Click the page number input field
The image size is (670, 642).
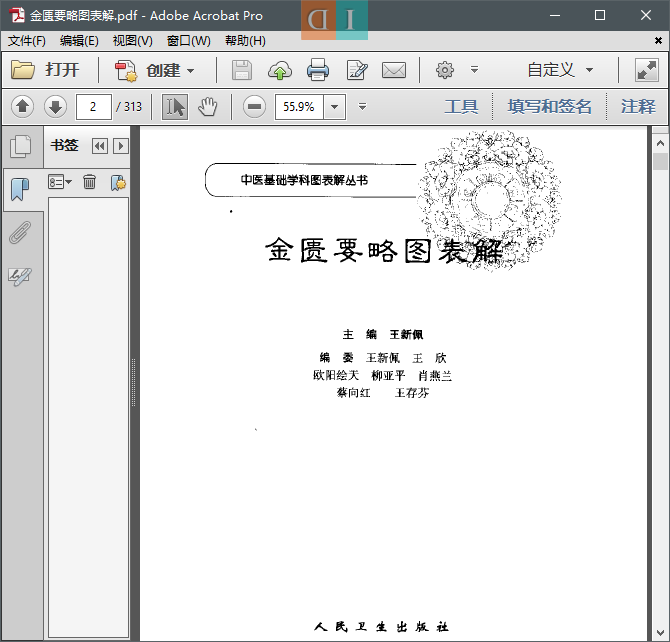[94, 106]
